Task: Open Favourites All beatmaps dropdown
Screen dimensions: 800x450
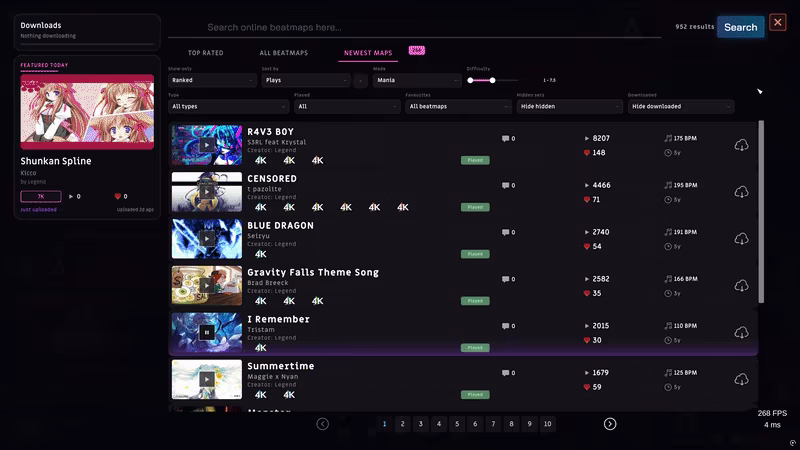Action: tap(458, 107)
